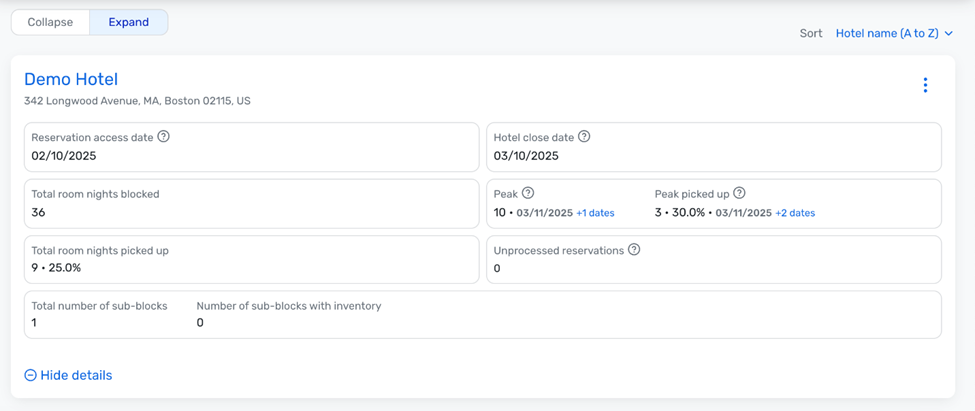Viewport: 975px width, 411px height.
Task: Show the +2 dates link under Peak picked up
Action: pyautogui.click(x=795, y=213)
